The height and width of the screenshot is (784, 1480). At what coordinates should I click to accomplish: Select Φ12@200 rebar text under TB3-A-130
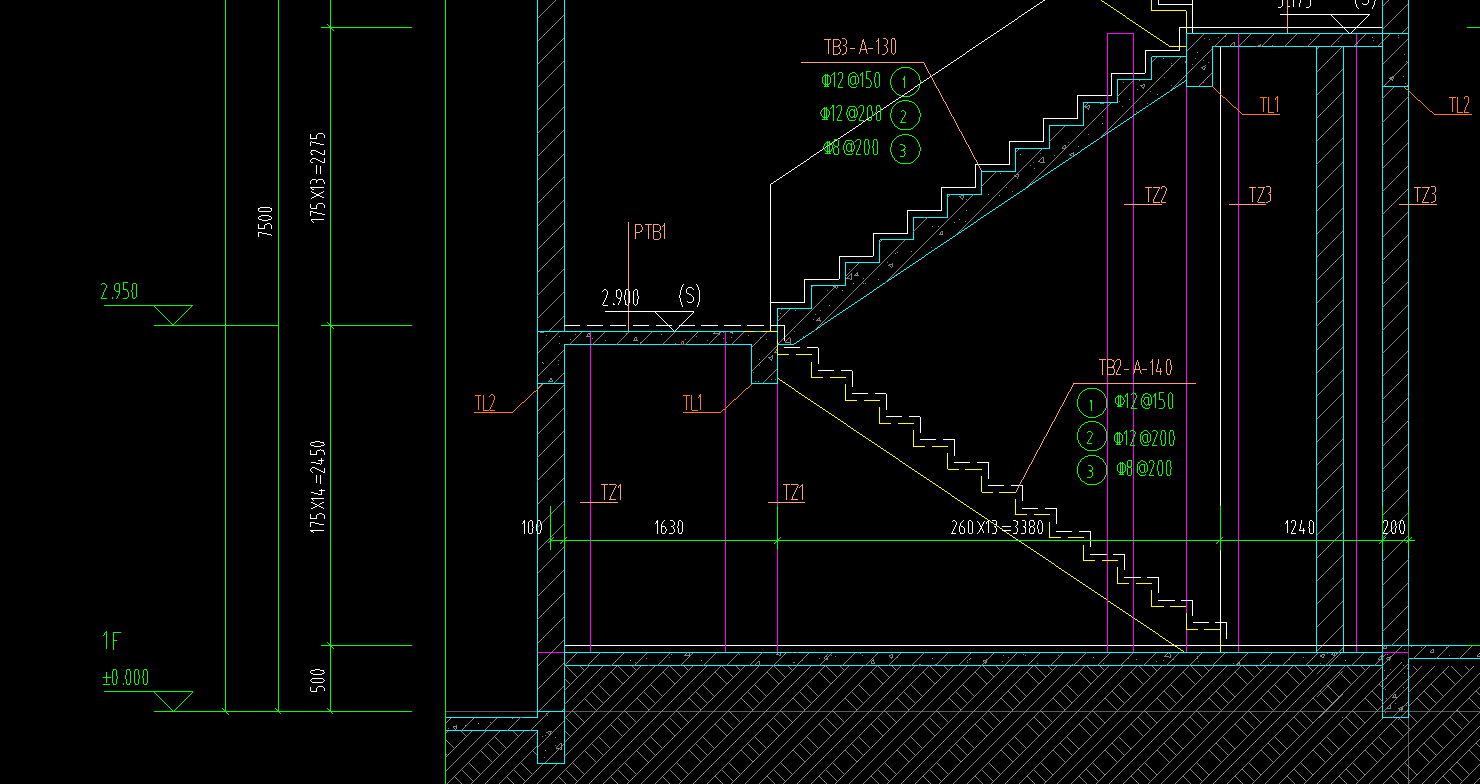point(851,115)
